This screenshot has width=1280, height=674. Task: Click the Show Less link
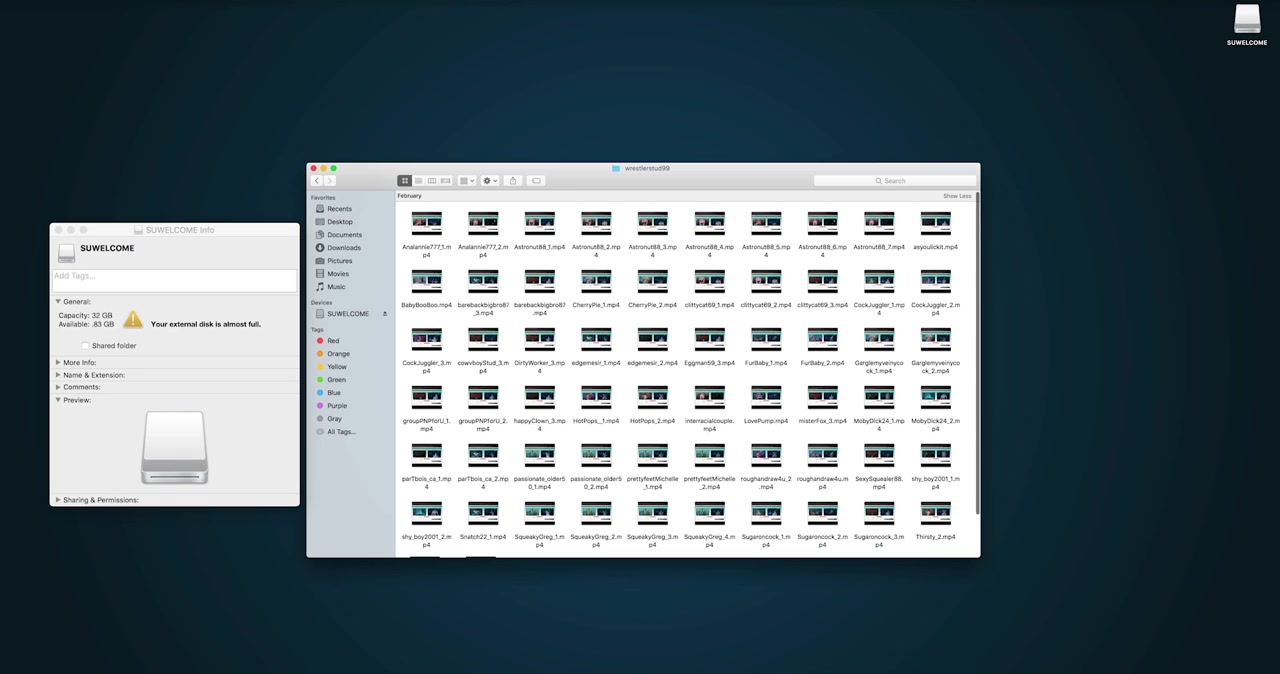coord(956,196)
